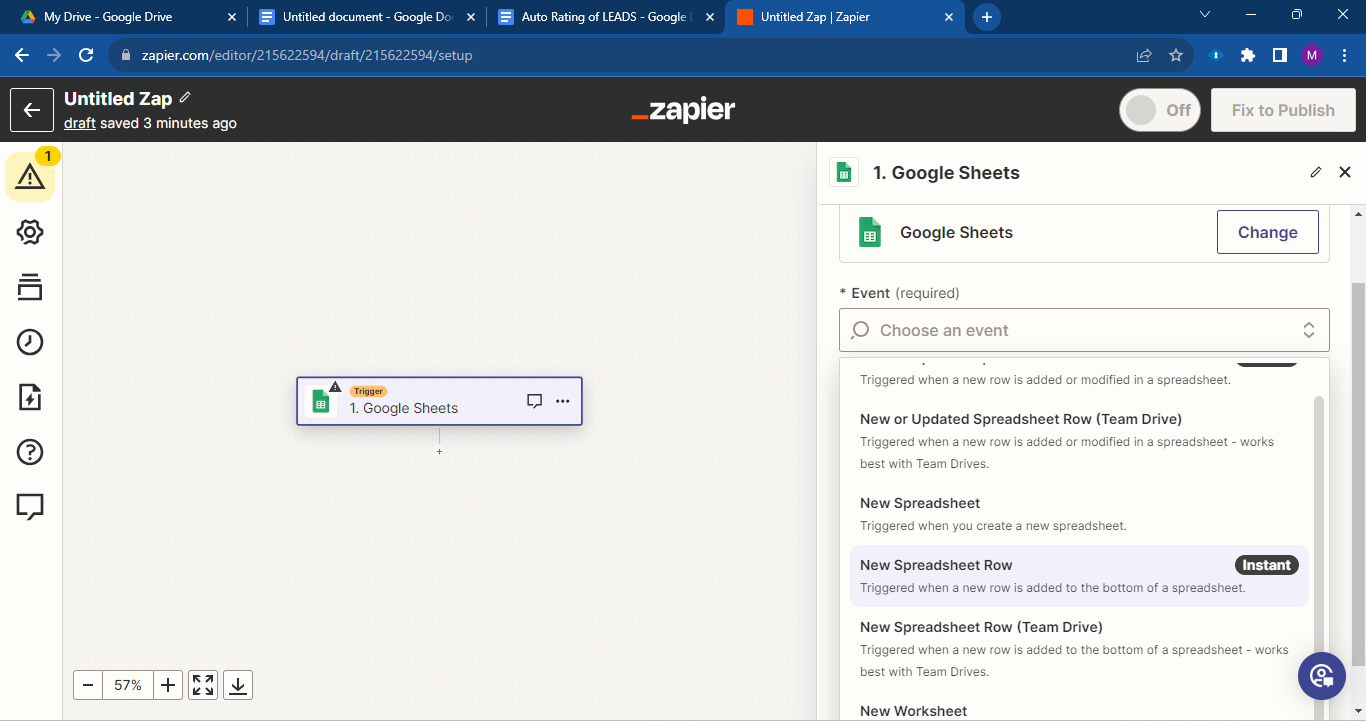
Task: Open browser extensions puzzle icon
Action: pos(1247,55)
